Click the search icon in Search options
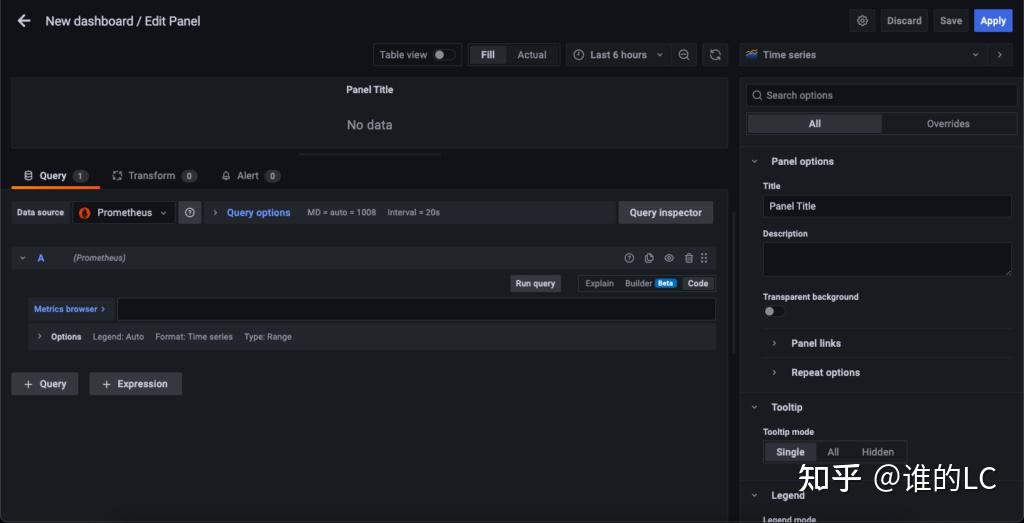Image resolution: width=1024 pixels, height=523 pixels. pyautogui.click(x=757, y=95)
